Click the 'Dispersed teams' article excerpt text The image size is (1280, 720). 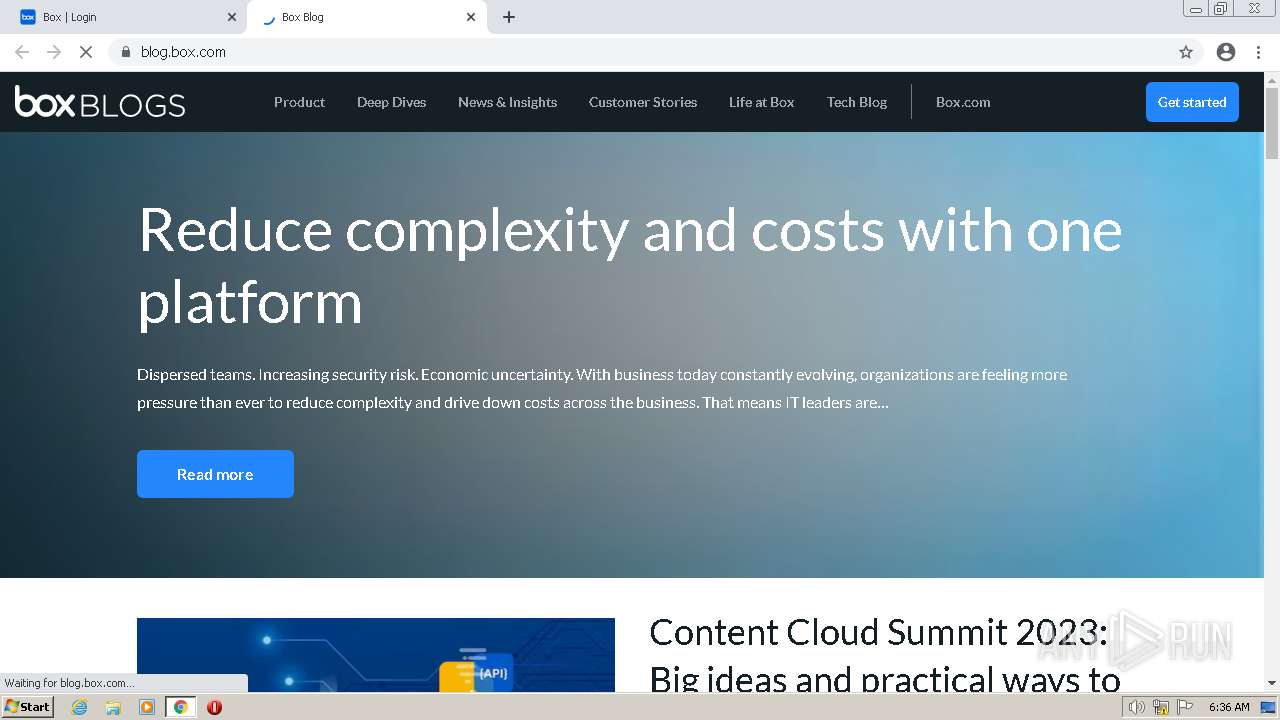point(602,388)
